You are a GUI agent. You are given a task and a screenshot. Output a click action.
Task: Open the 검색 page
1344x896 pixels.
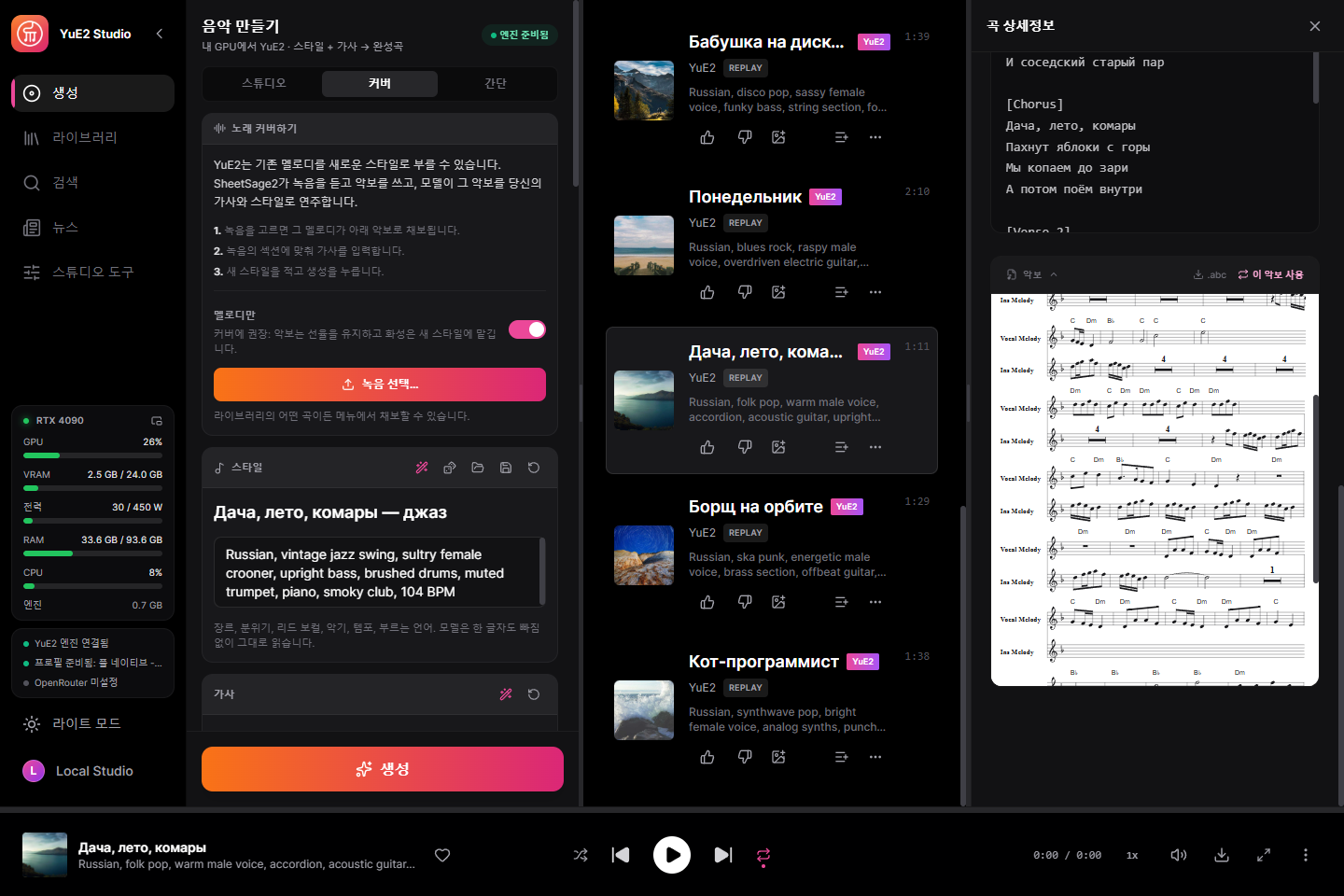(92, 183)
